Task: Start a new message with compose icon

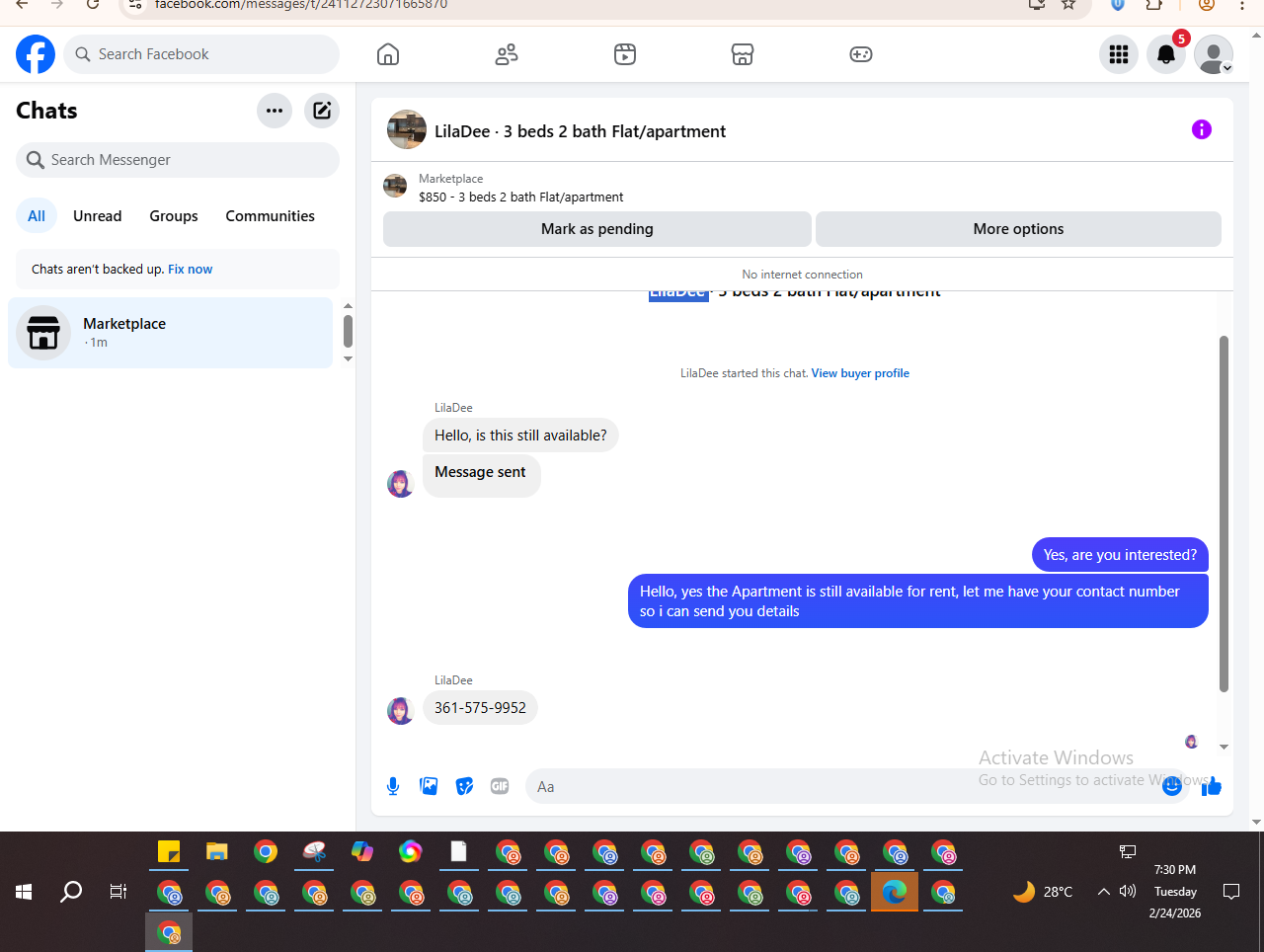Action: [x=322, y=111]
